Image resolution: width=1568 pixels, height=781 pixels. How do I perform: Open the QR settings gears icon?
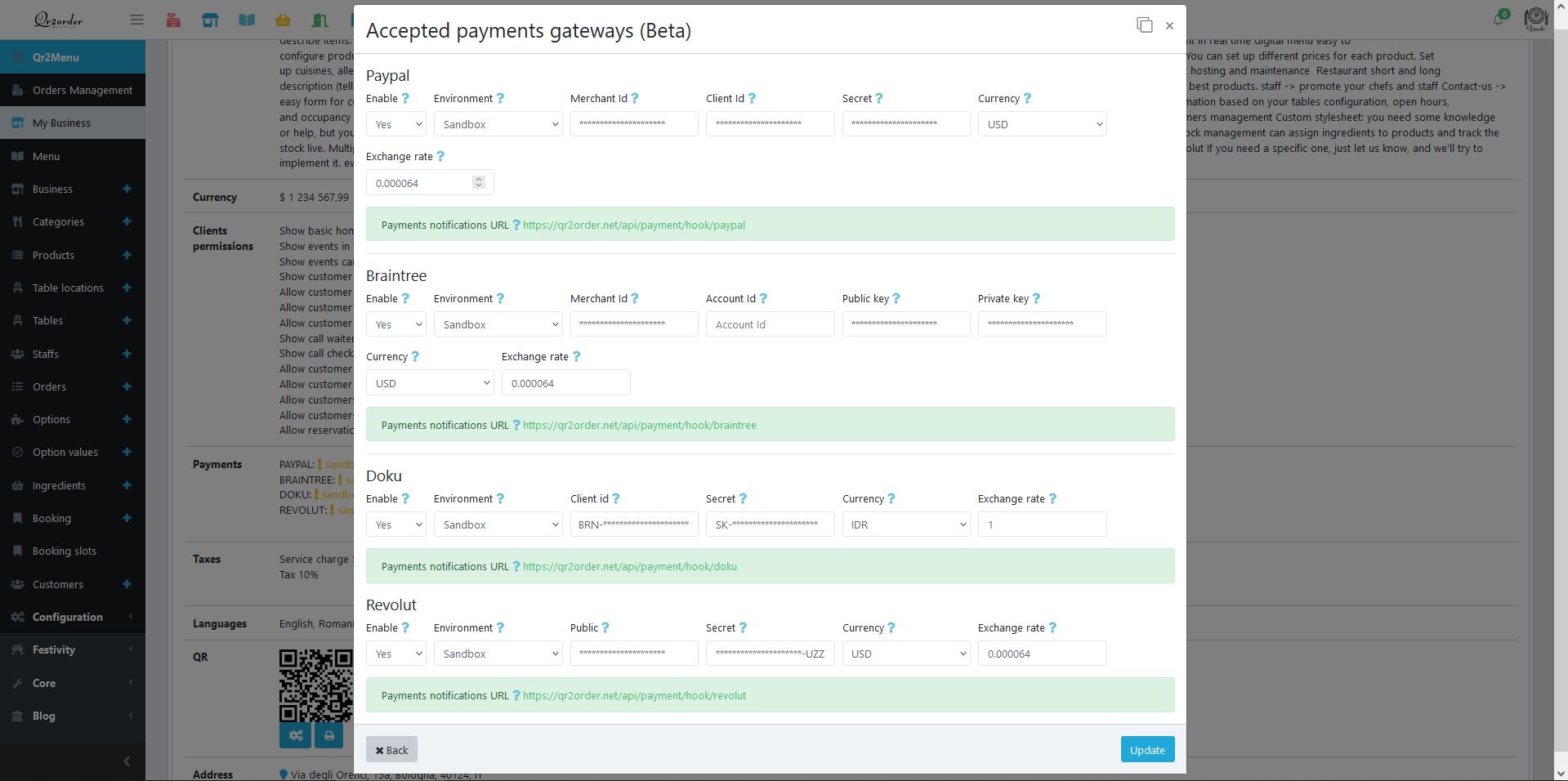pos(295,736)
